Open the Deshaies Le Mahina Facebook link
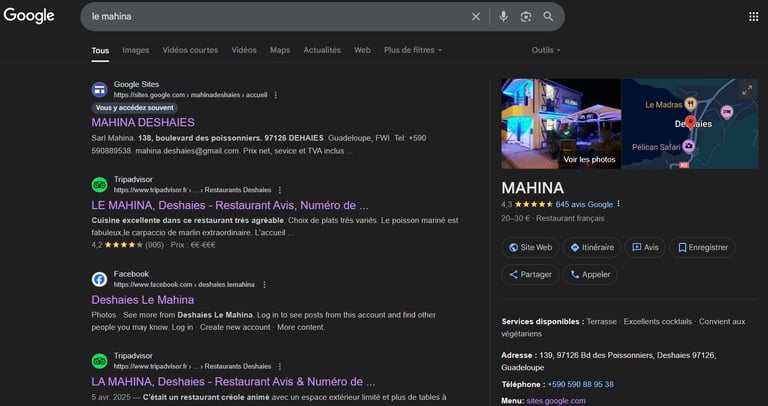 click(143, 300)
